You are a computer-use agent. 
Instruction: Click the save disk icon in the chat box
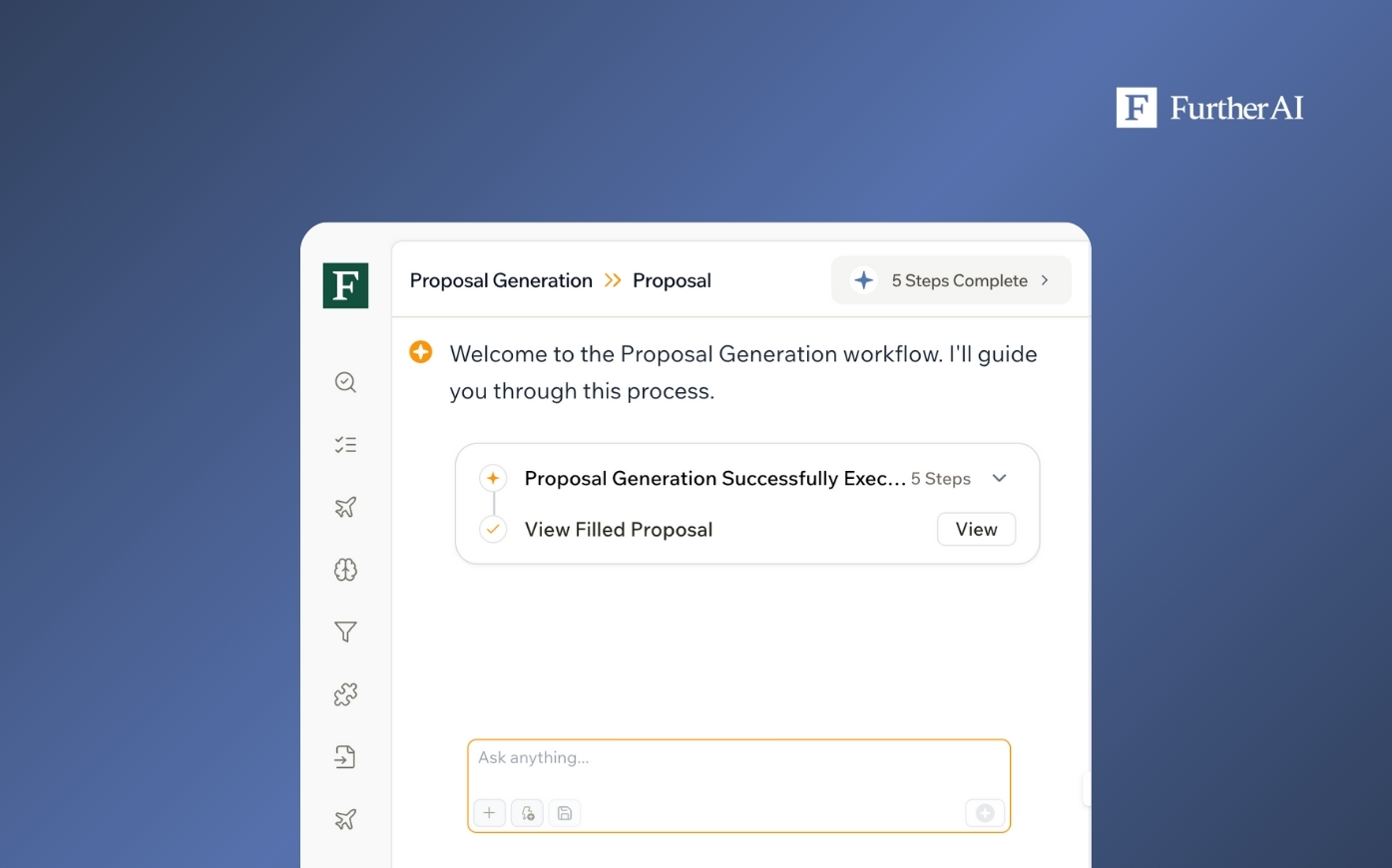click(564, 813)
